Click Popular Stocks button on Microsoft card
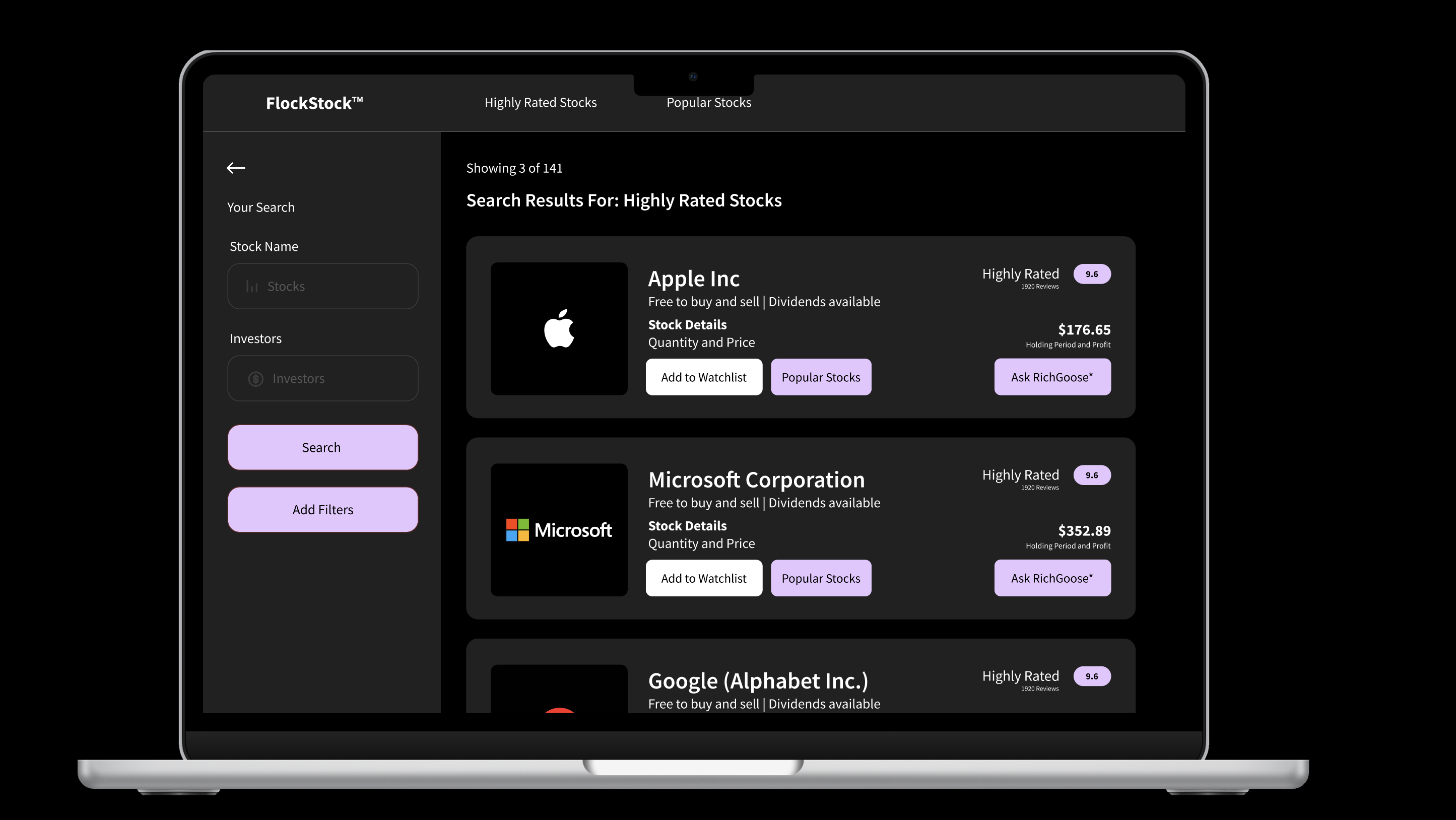The image size is (1456, 820). pyautogui.click(x=820, y=578)
